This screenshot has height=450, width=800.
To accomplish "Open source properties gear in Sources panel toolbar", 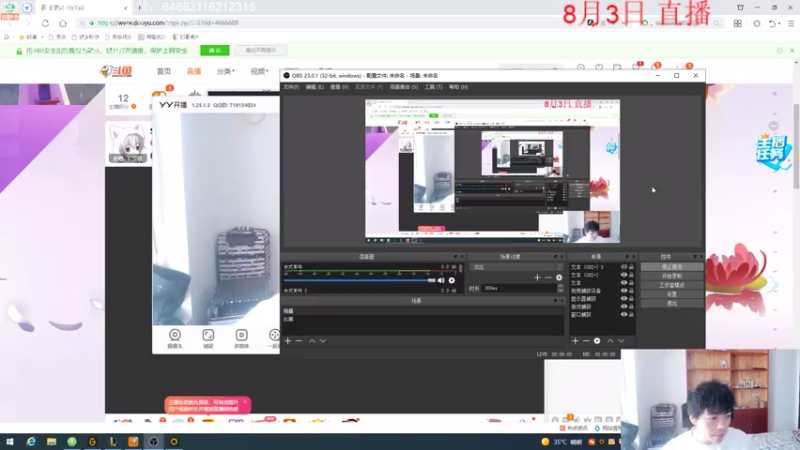I will pos(597,341).
